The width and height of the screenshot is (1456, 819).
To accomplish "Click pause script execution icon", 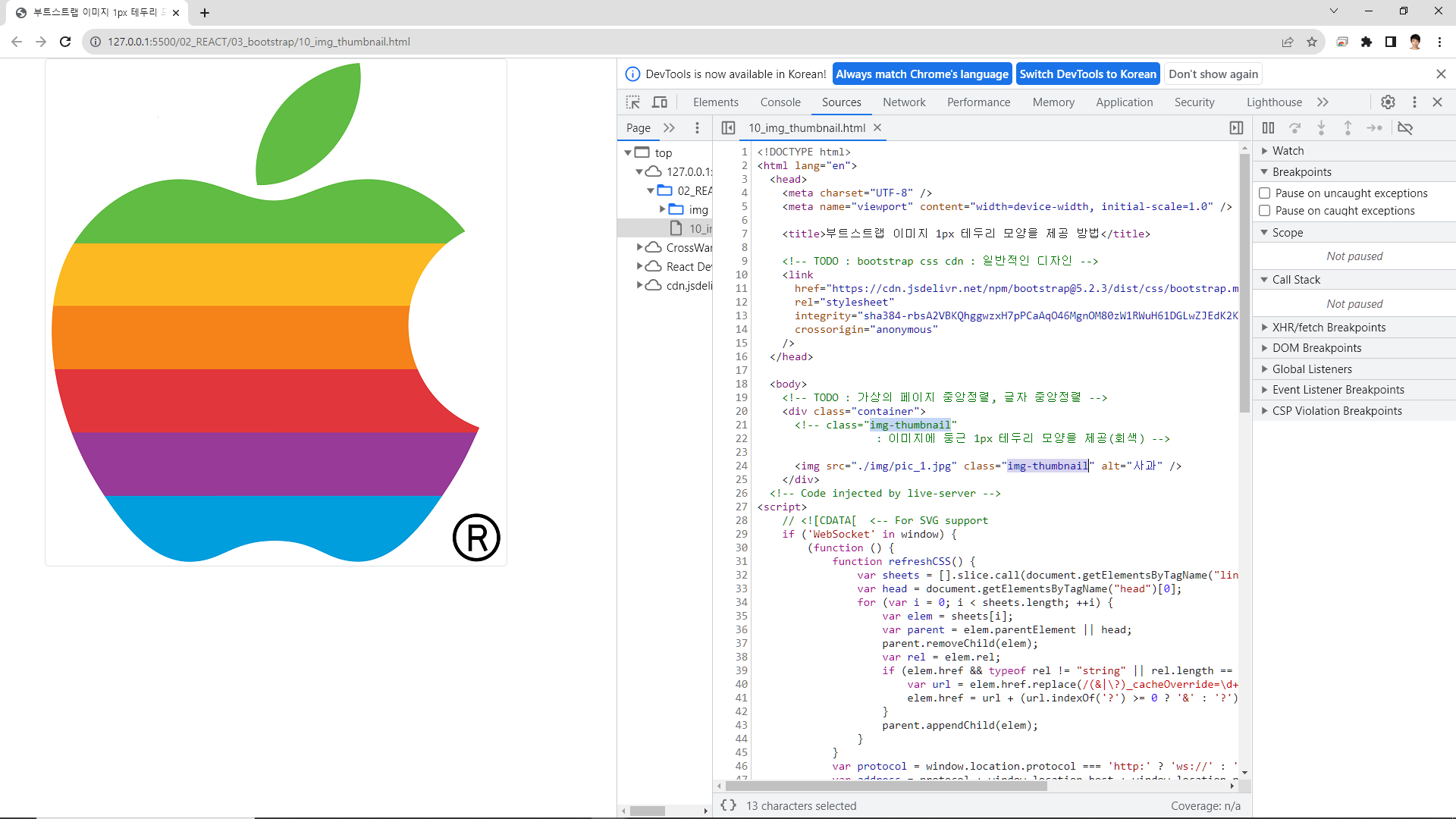I will point(1268,128).
